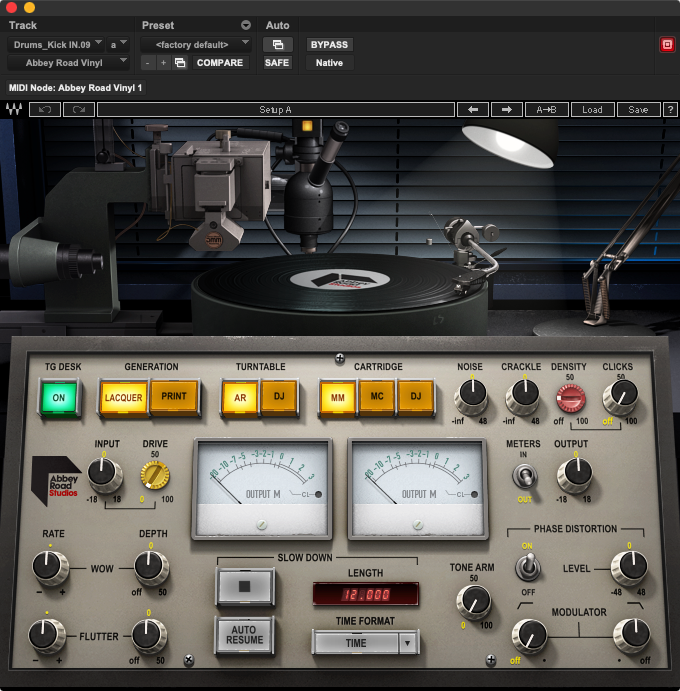This screenshot has width=680, height=691.
Task: Open the Abbey Road Vinyl plugin dropdown
Action: pos(68,63)
